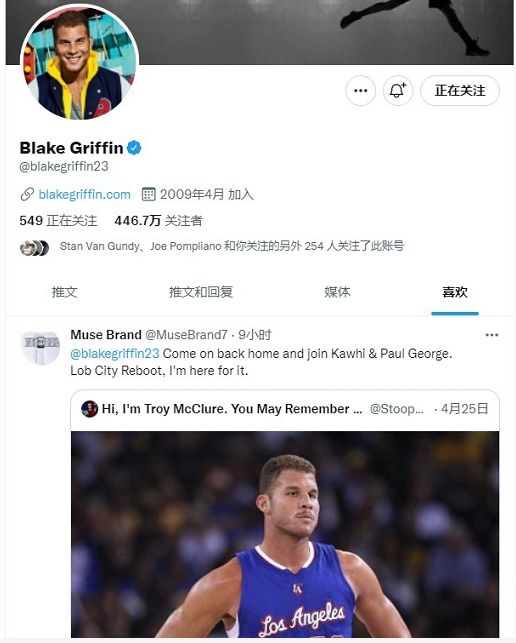Turn on notifications with bell icon
The image size is (516, 643).
(397, 91)
